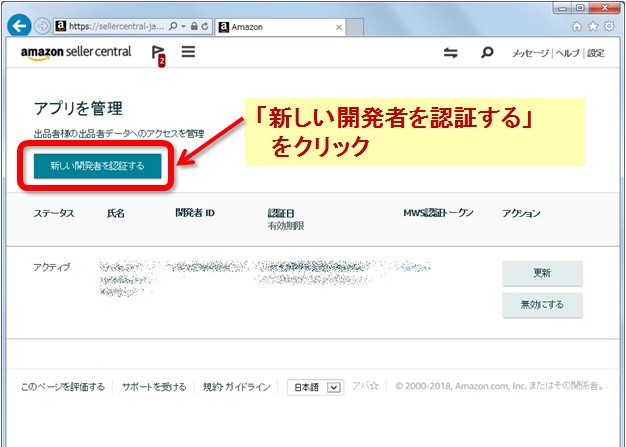Expand the 日本語 language dropdown
The width and height of the screenshot is (626, 447).
(x=315, y=387)
